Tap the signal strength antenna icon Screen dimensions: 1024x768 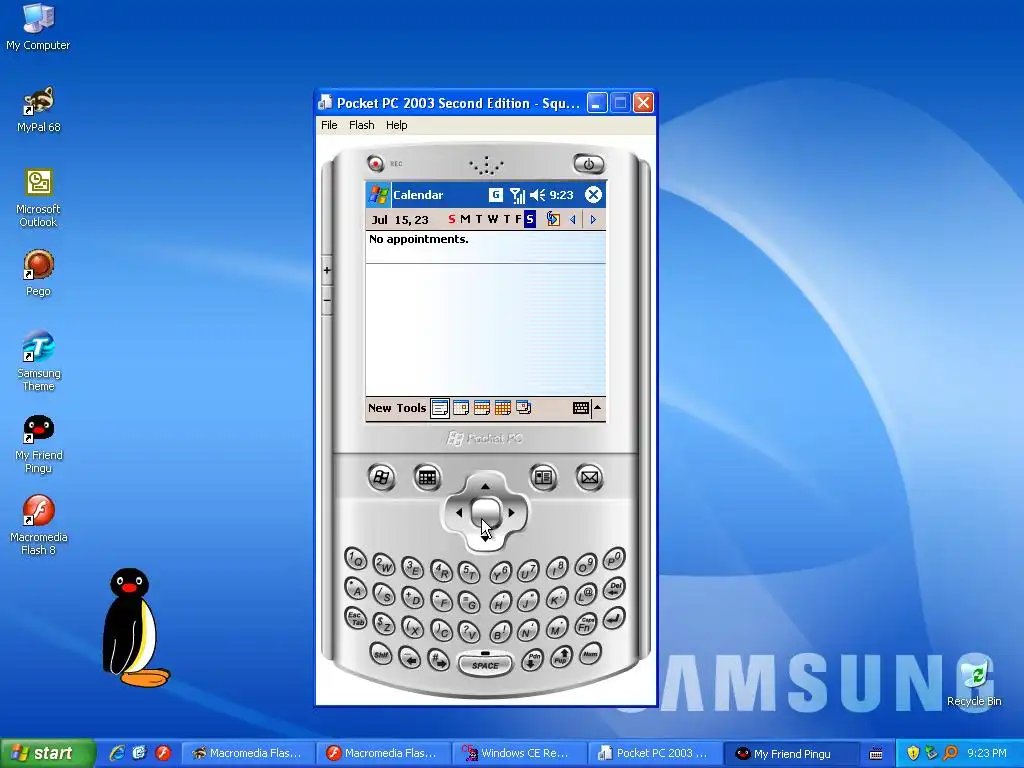(x=517, y=195)
